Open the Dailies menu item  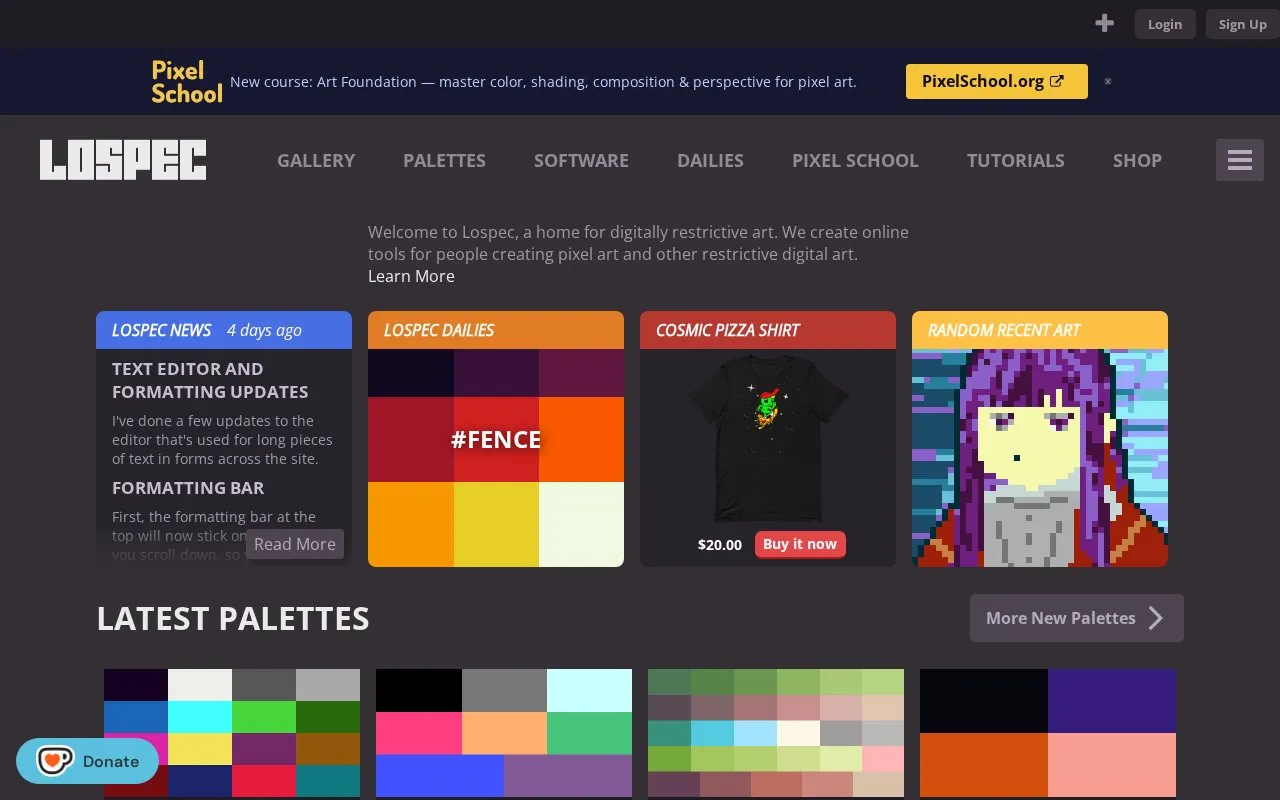coord(710,160)
